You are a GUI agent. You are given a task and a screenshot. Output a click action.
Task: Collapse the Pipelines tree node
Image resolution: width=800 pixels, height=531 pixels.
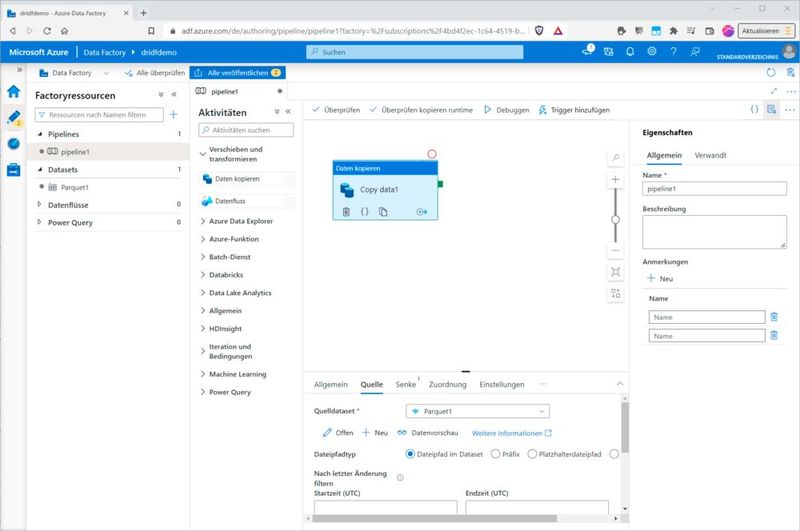(x=40, y=134)
